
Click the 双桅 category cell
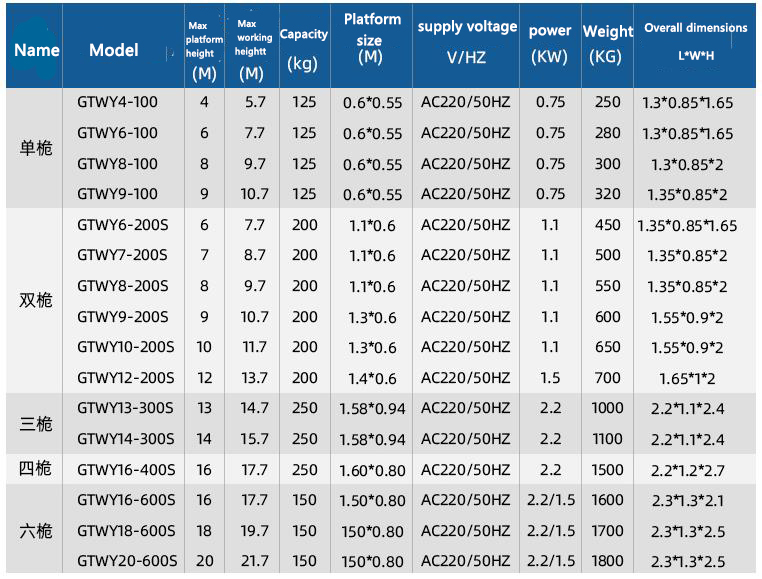(36, 300)
